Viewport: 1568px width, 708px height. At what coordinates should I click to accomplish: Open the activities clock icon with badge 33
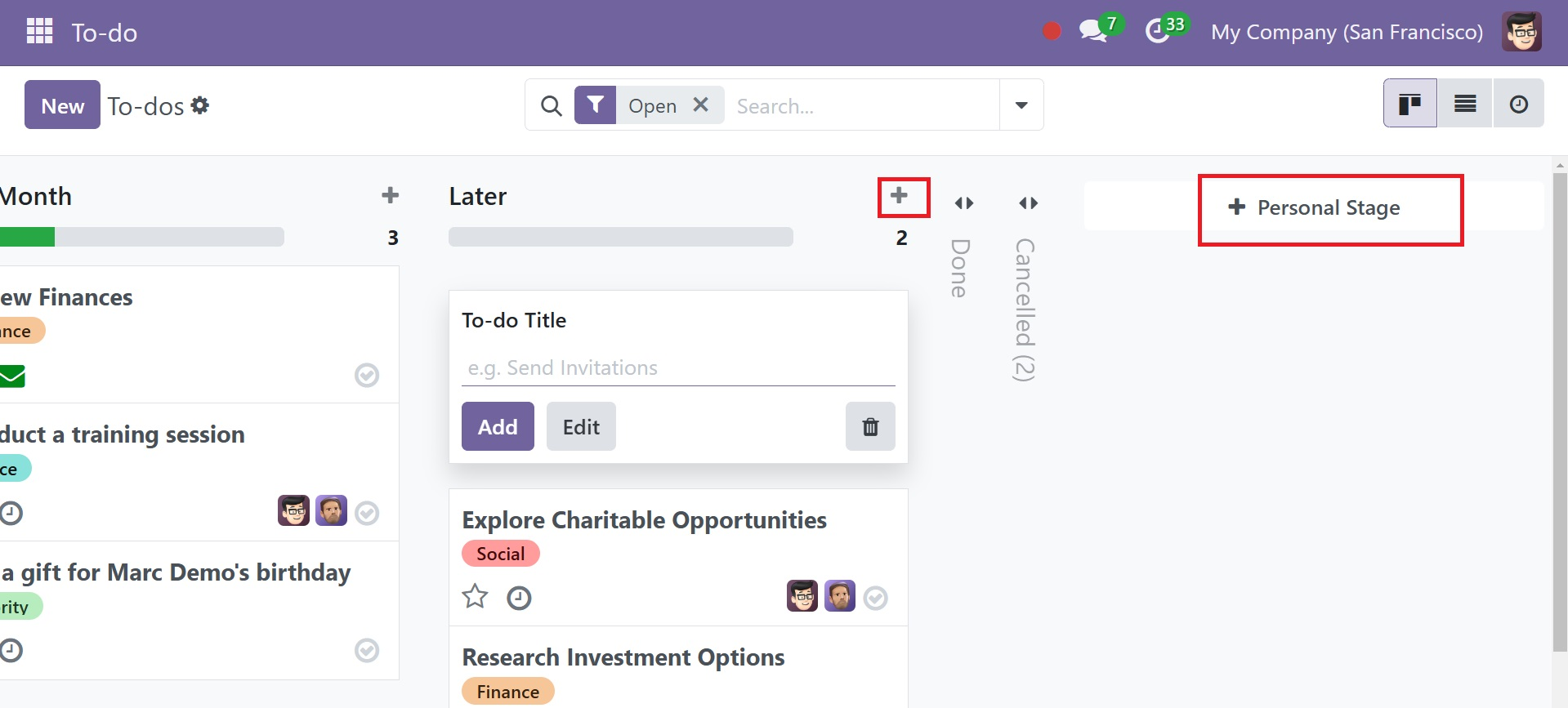click(1157, 32)
